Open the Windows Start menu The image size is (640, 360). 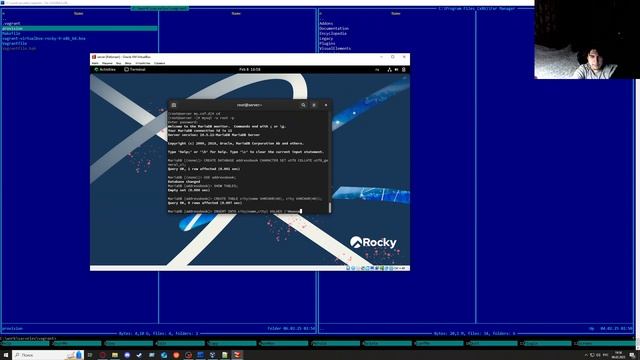tap(6, 355)
